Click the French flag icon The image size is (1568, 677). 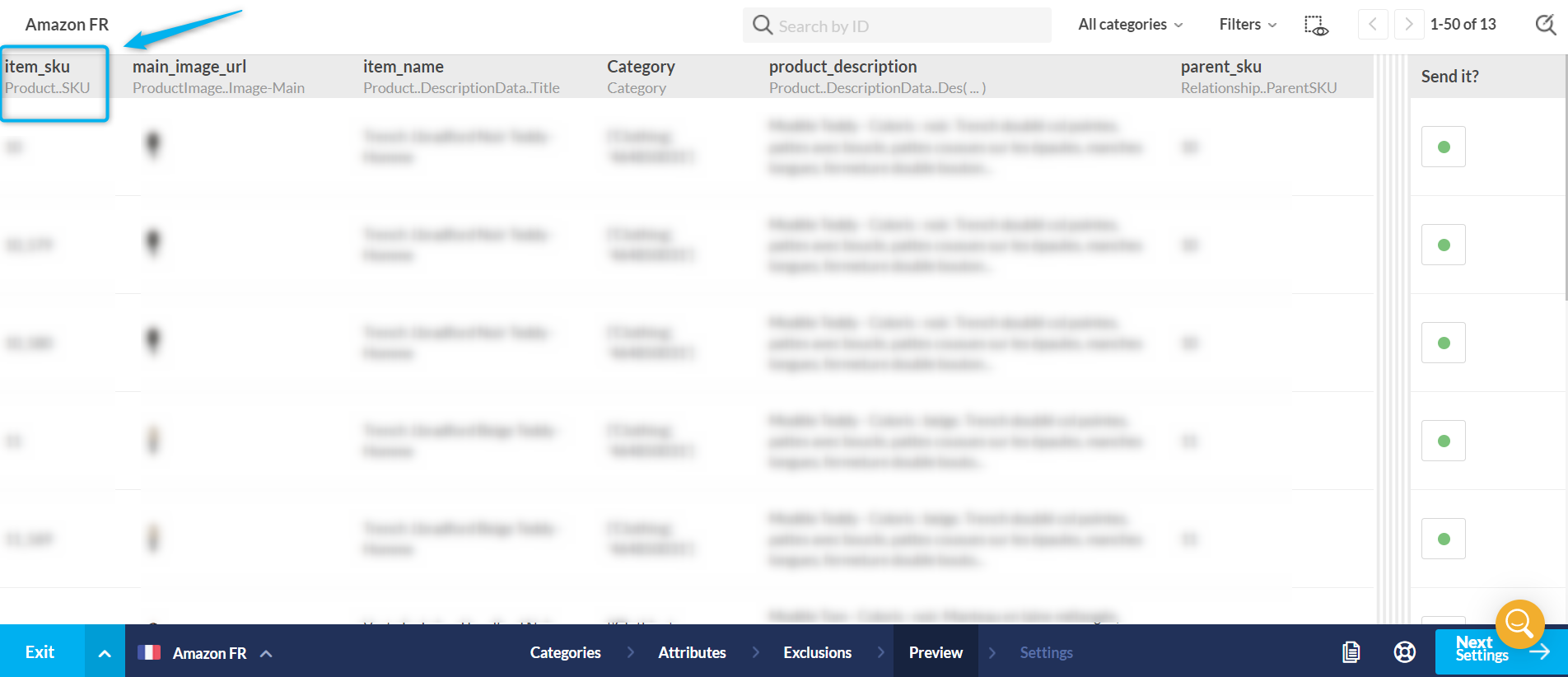149,653
